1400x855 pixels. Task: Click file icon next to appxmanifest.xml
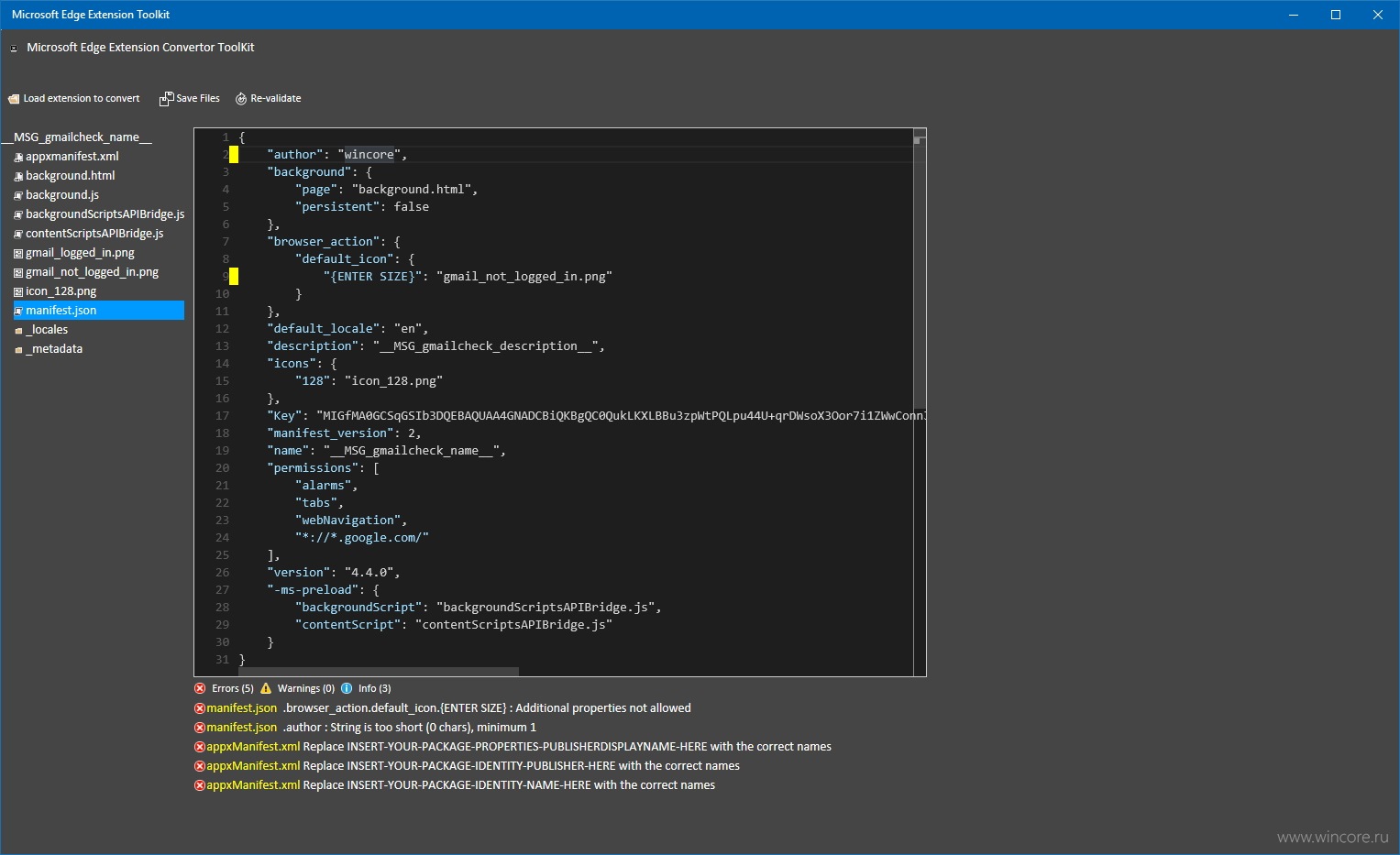[18, 158]
